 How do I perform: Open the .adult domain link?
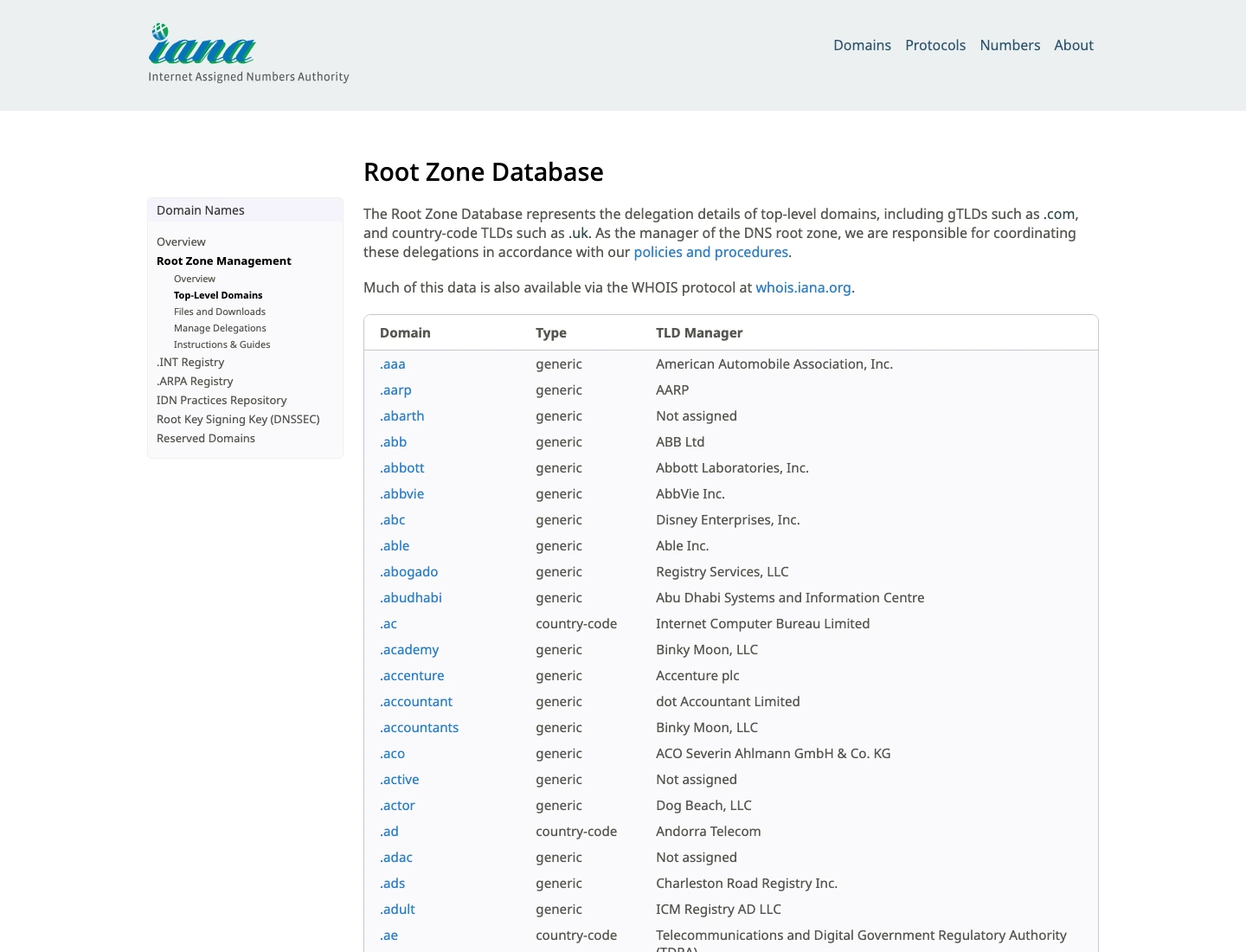tap(397, 910)
